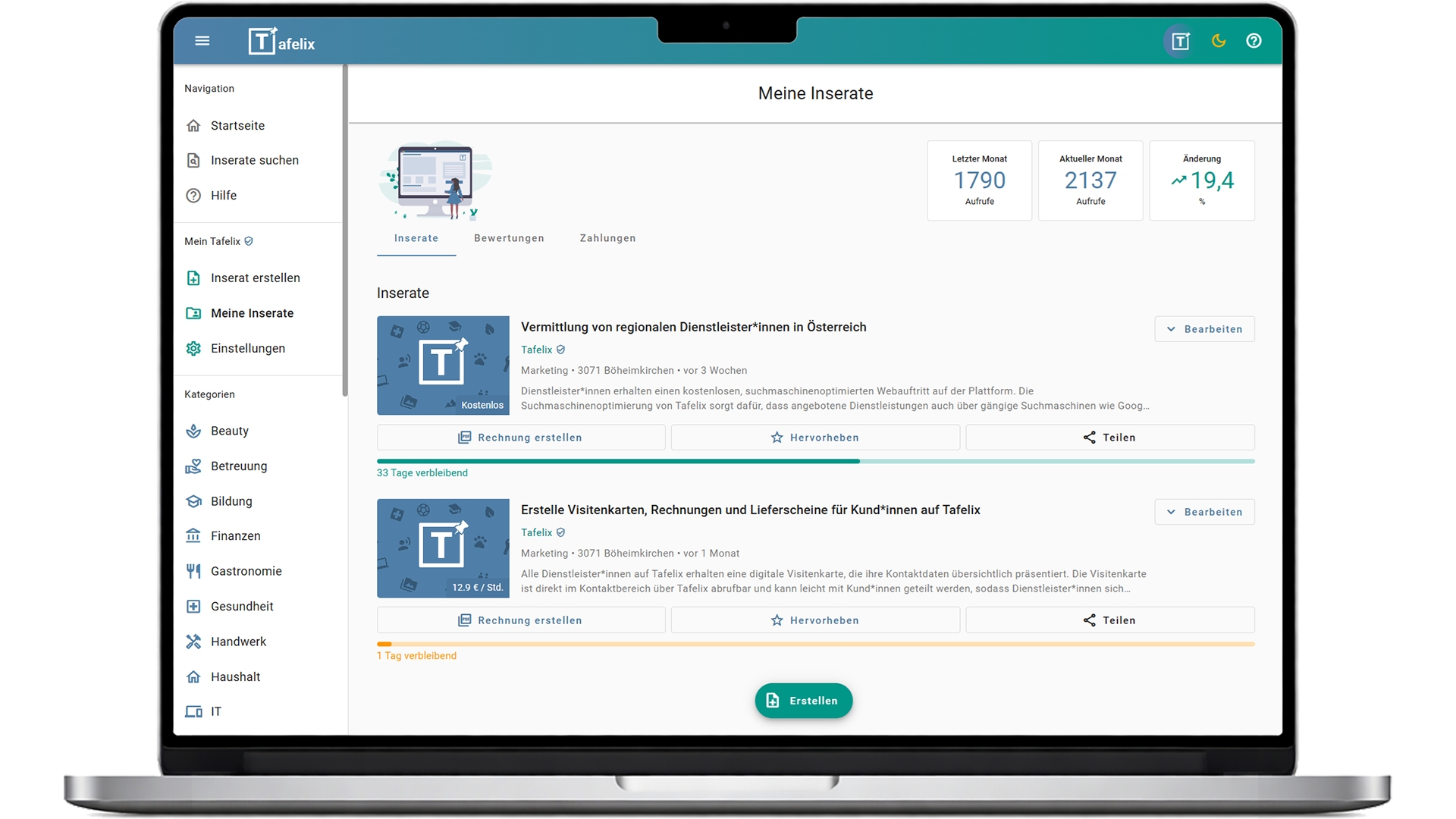The height and width of the screenshot is (819, 1456).
Task: Expand Bearbeiten for the Visitenkarten listing
Action: point(1204,512)
